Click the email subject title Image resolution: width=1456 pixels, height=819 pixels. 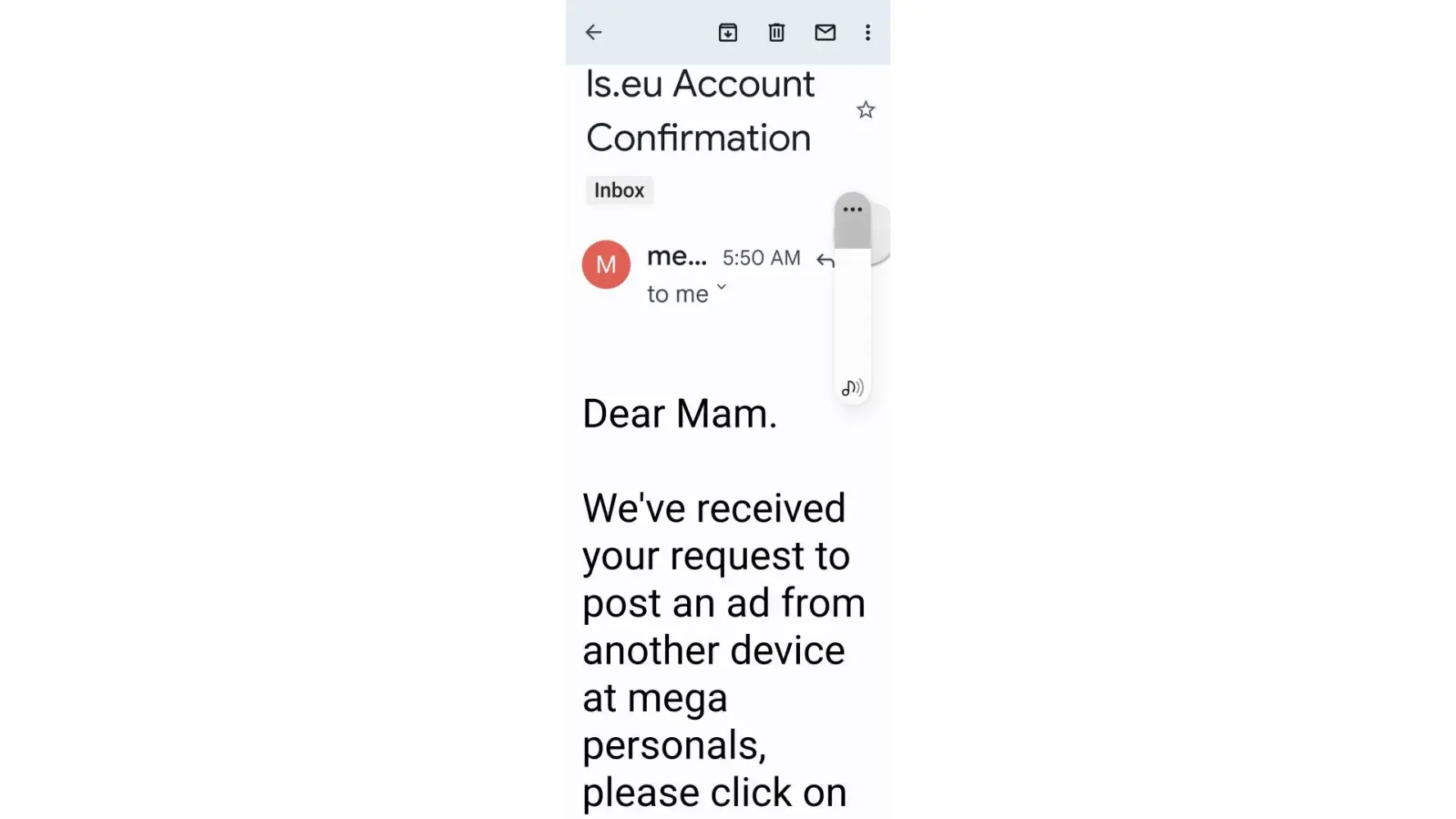click(x=700, y=111)
